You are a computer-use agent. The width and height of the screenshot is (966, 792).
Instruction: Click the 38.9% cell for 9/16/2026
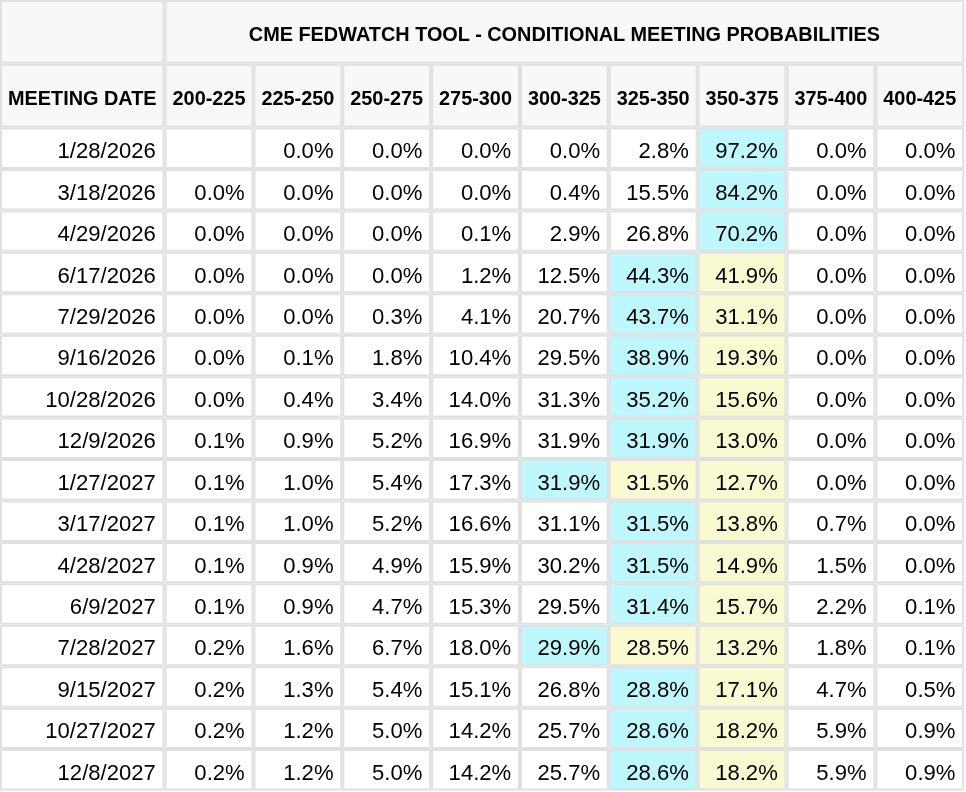[x=656, y=357]
